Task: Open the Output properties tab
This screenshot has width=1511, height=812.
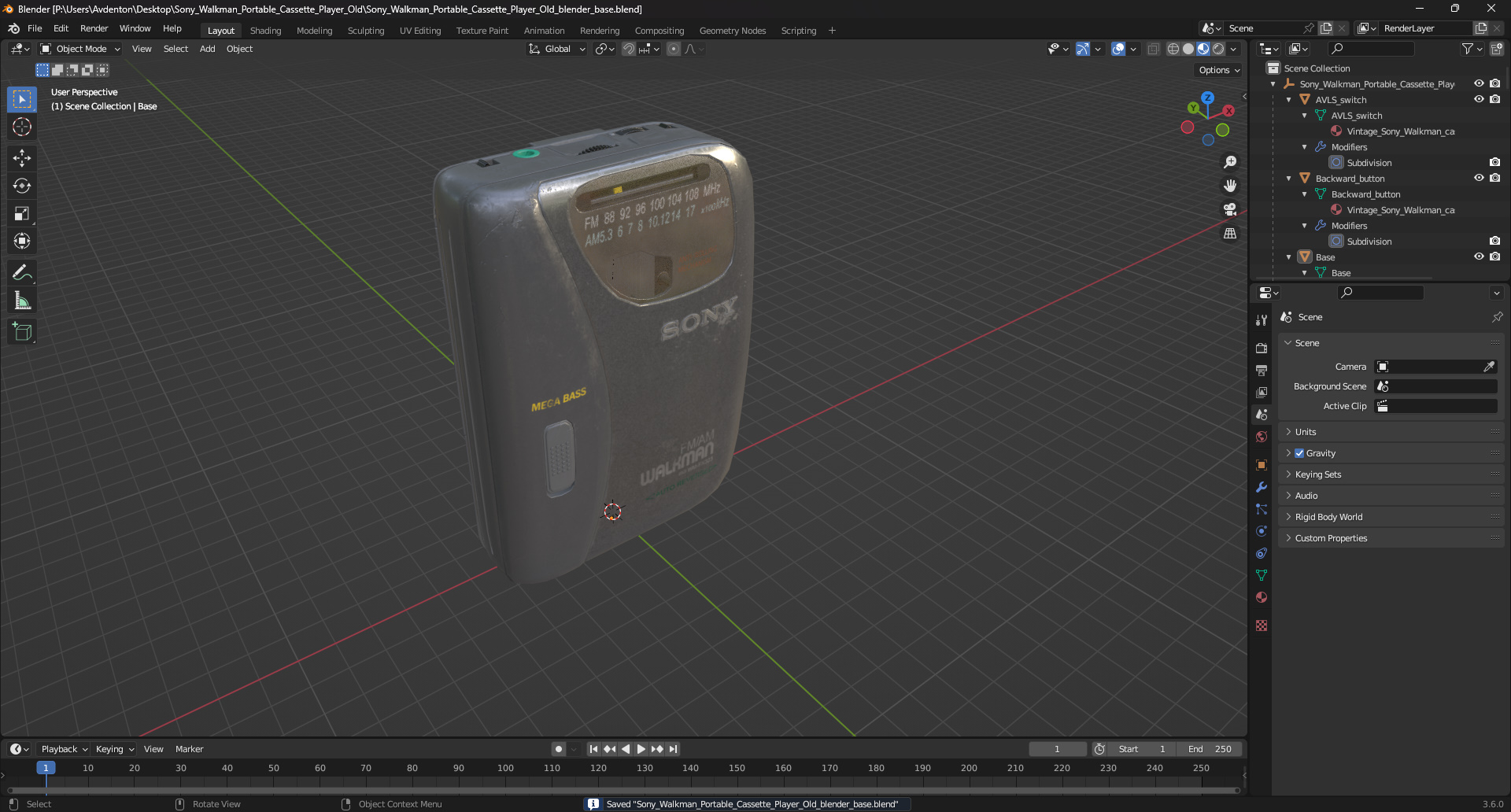Action: (1262, 370)
